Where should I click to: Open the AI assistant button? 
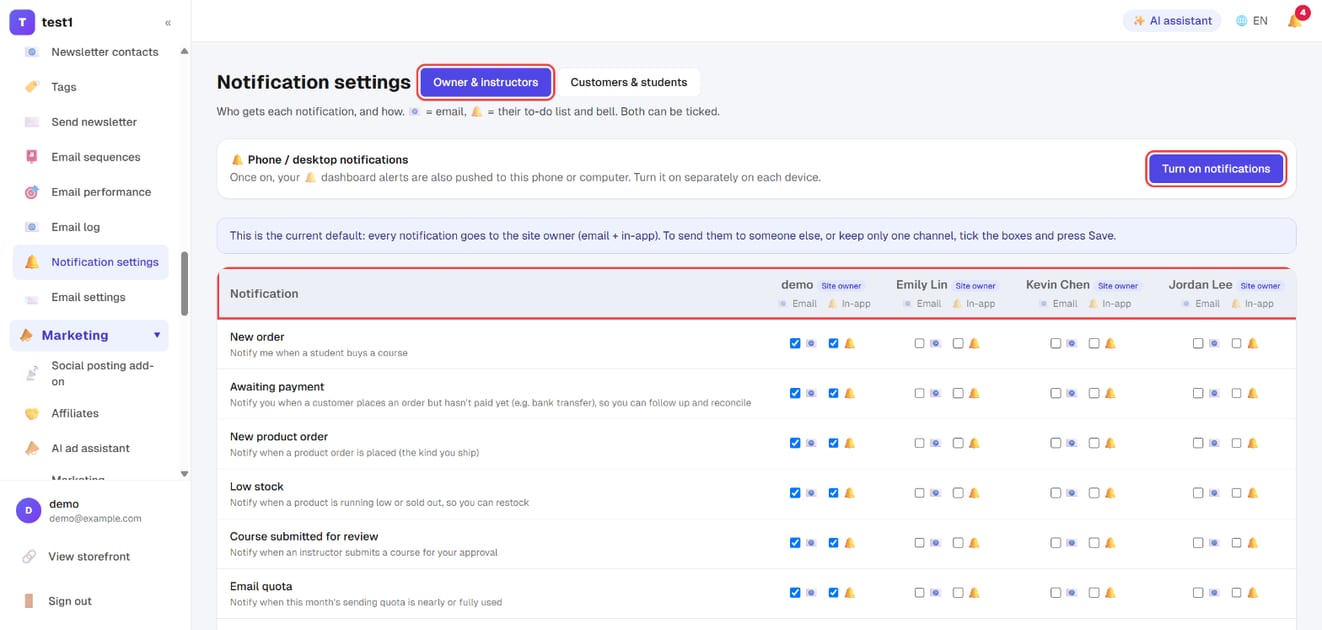click(1172, 21)
